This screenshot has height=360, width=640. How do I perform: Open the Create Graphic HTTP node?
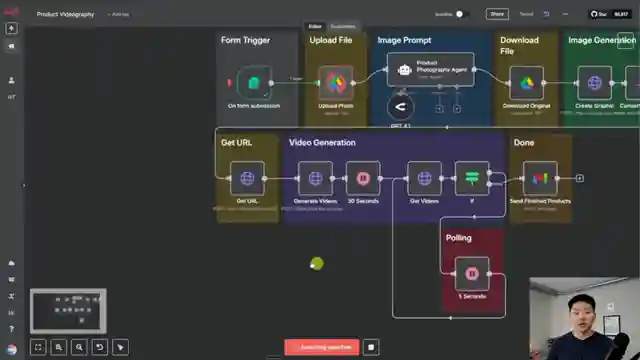[594, 83]
